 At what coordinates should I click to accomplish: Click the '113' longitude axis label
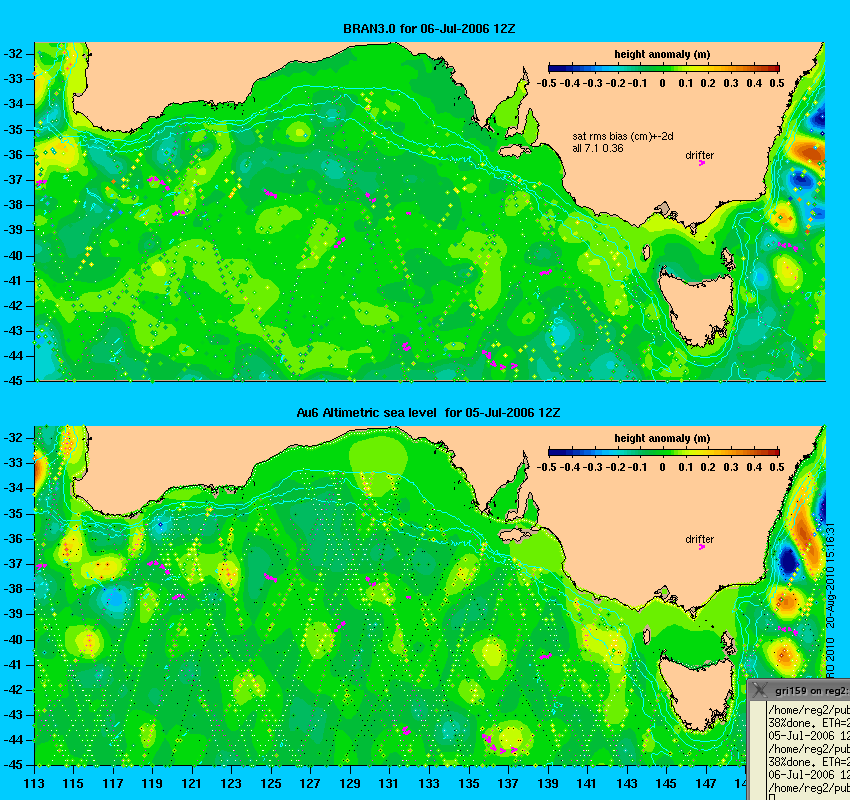pos(34,783)
